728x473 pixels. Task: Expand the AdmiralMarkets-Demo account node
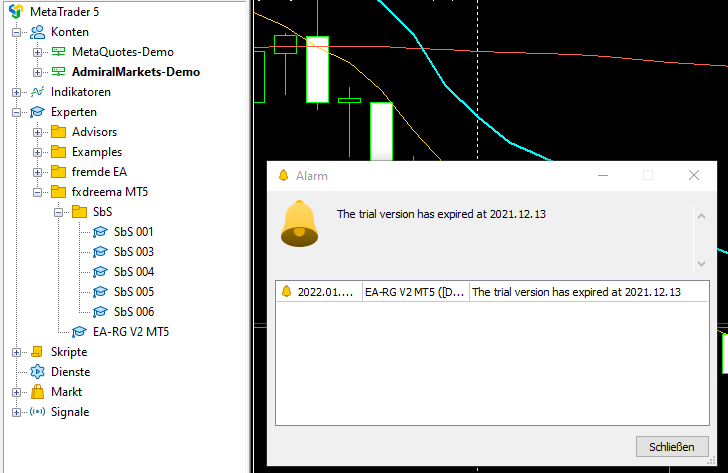(x=37, y=72)
